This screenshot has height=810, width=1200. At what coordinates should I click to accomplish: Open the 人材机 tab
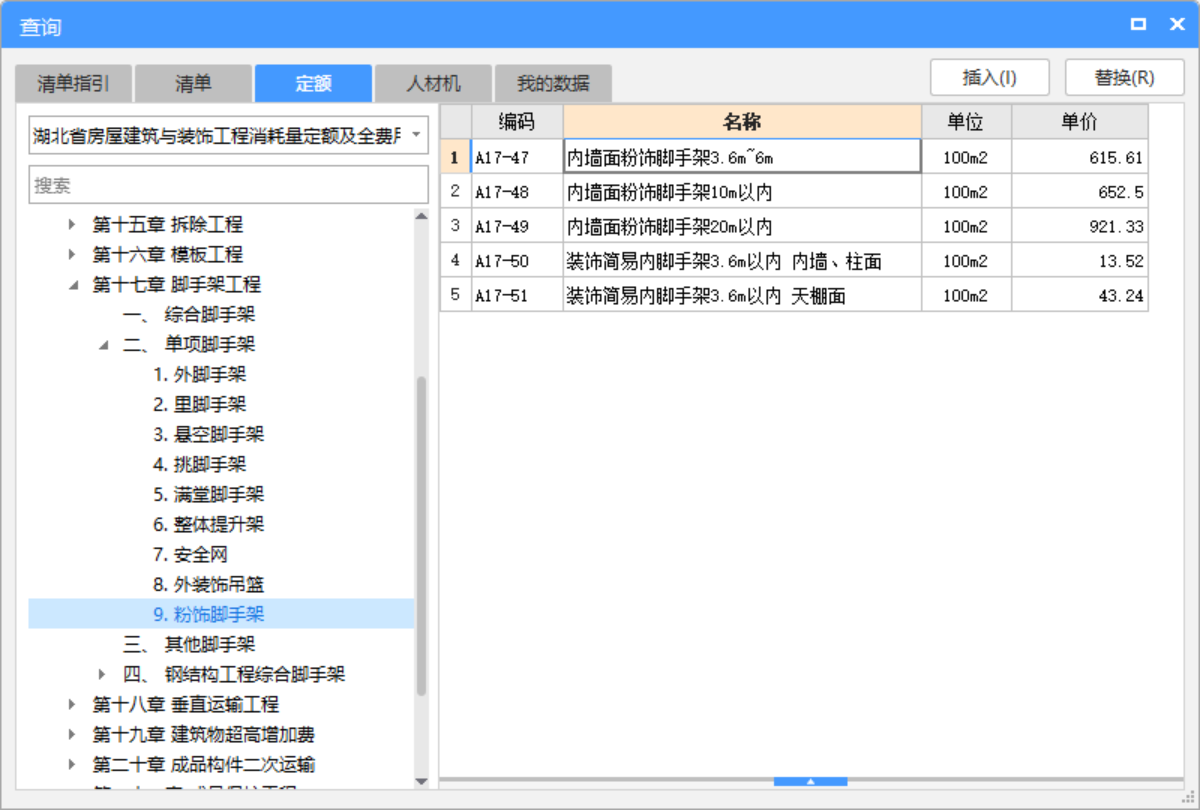pyautogui.click(x=433, y=83)
